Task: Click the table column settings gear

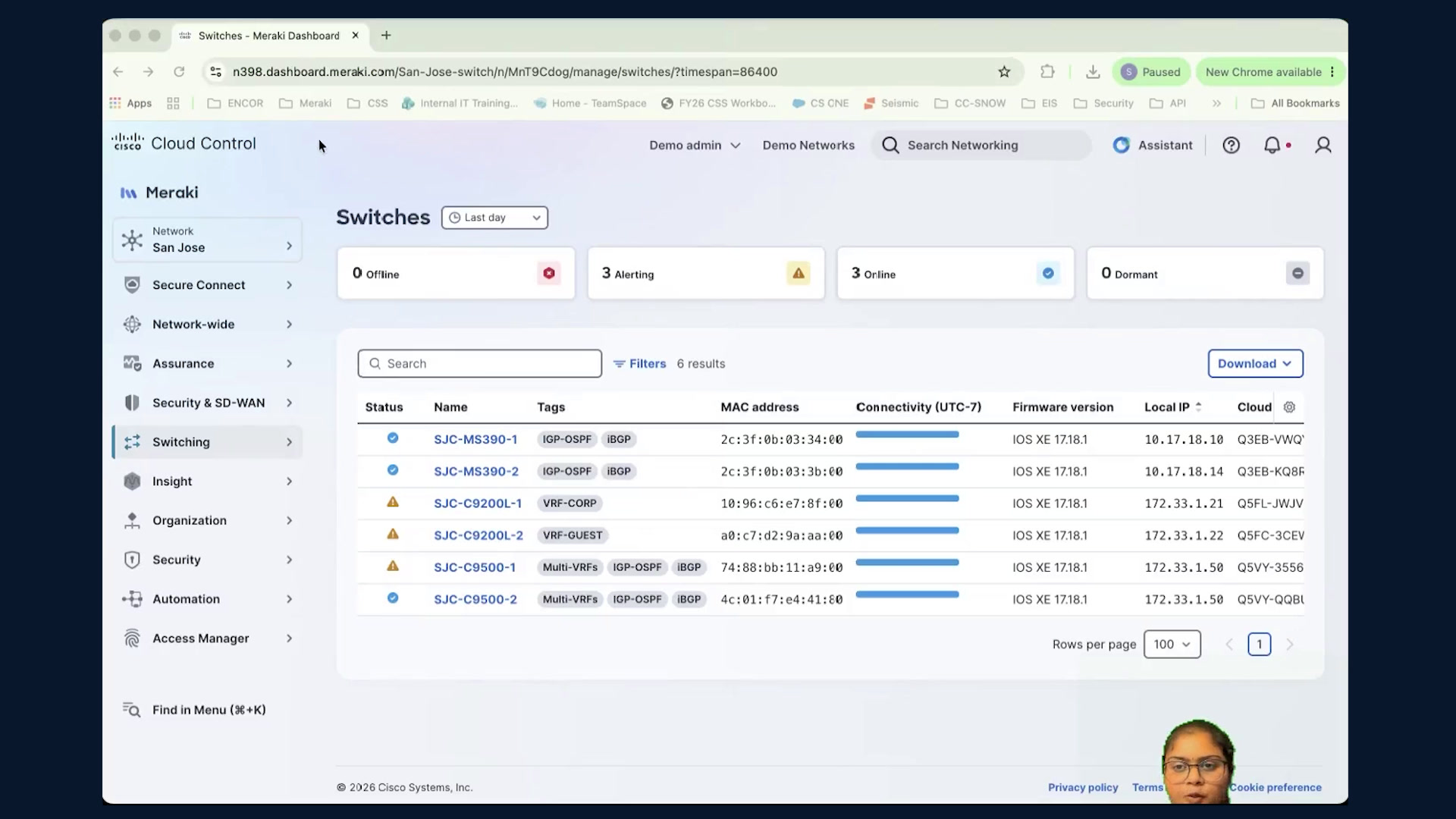Action: [x=1289, y=407]
